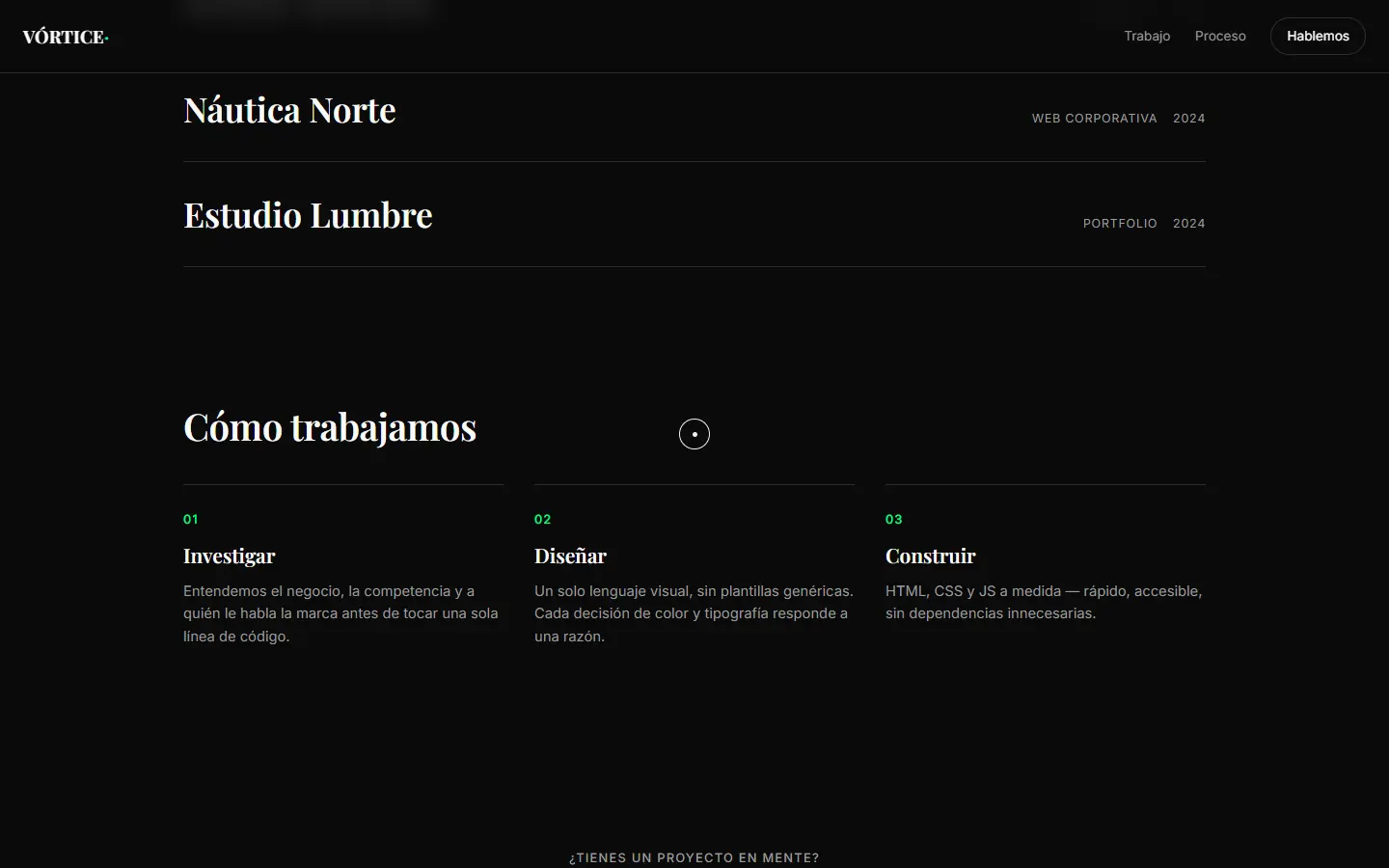
Task: Open the Trabajo nav link
Action: 1147,36
